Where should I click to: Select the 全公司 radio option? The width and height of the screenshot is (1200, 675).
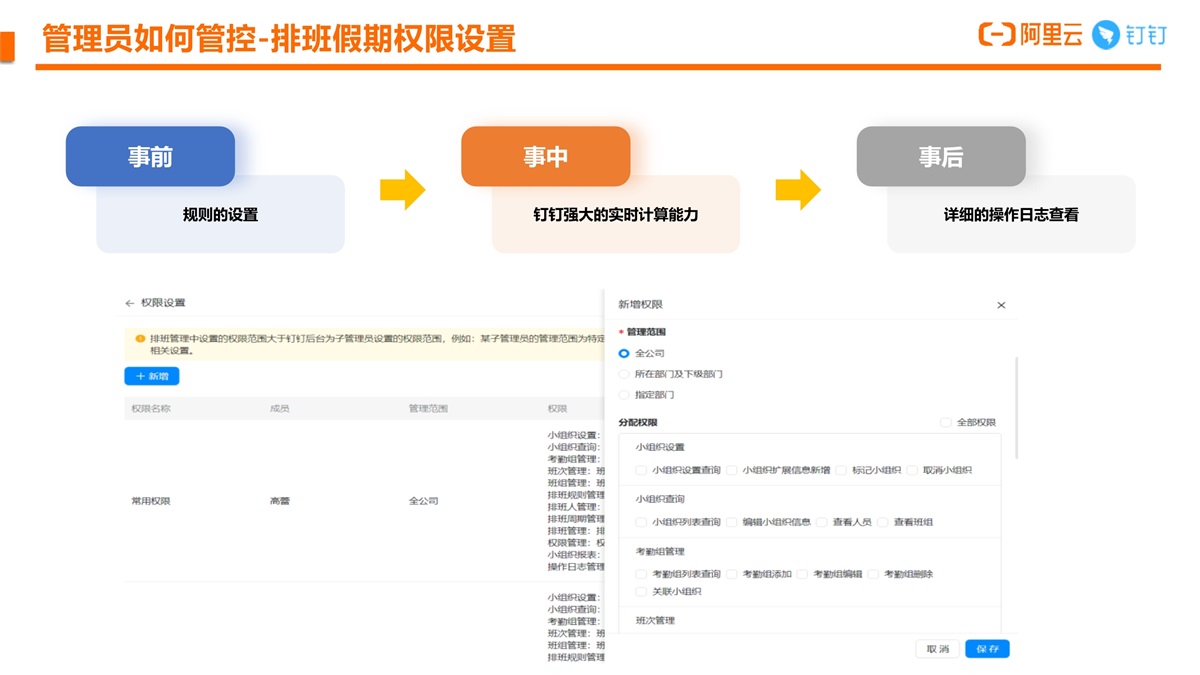625,353
